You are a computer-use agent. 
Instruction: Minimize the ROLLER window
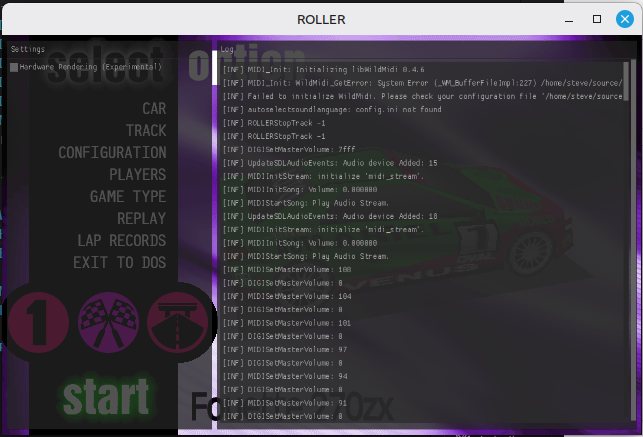coord(569,19)
